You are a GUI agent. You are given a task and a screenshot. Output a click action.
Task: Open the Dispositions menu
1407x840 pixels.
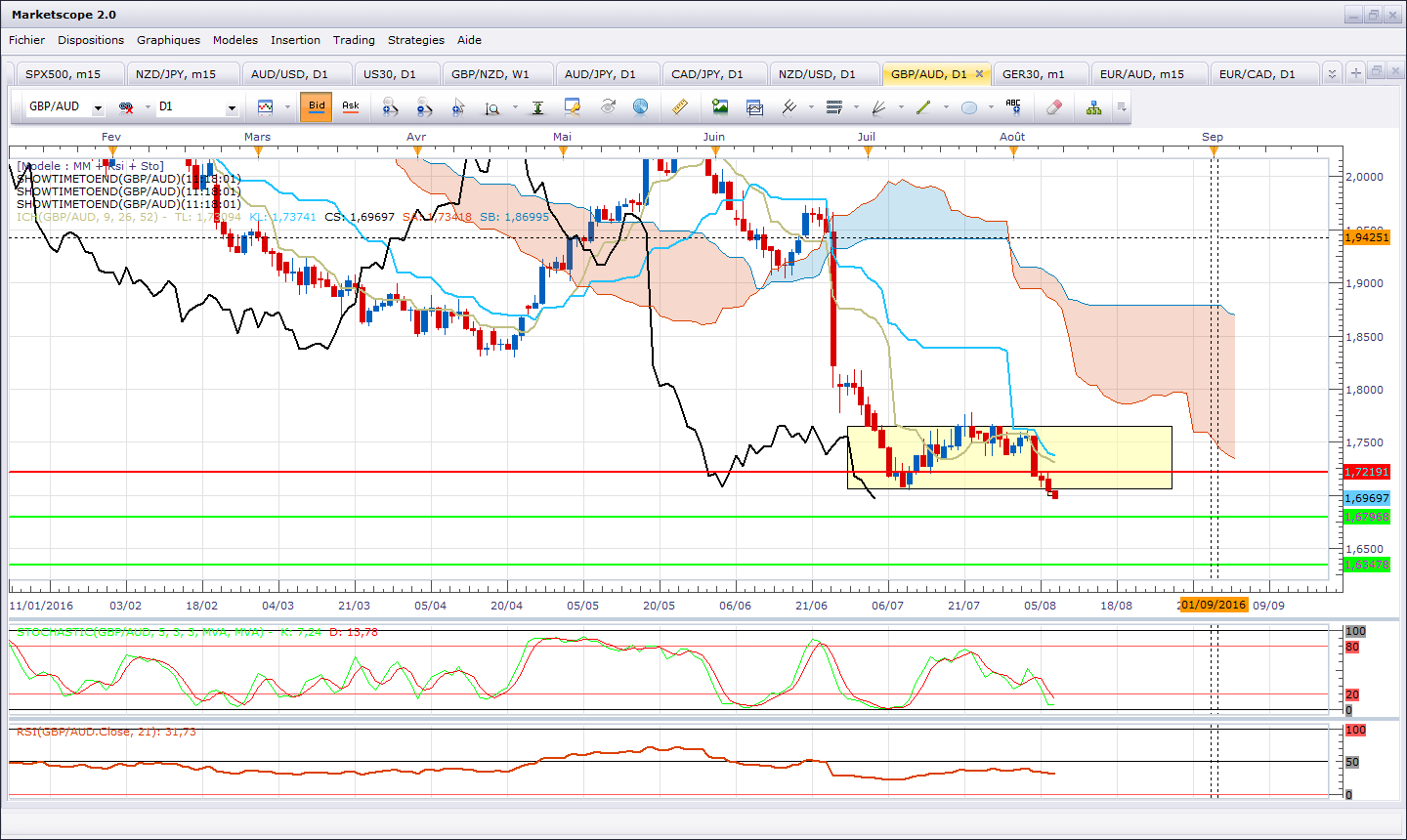(91, 40)
